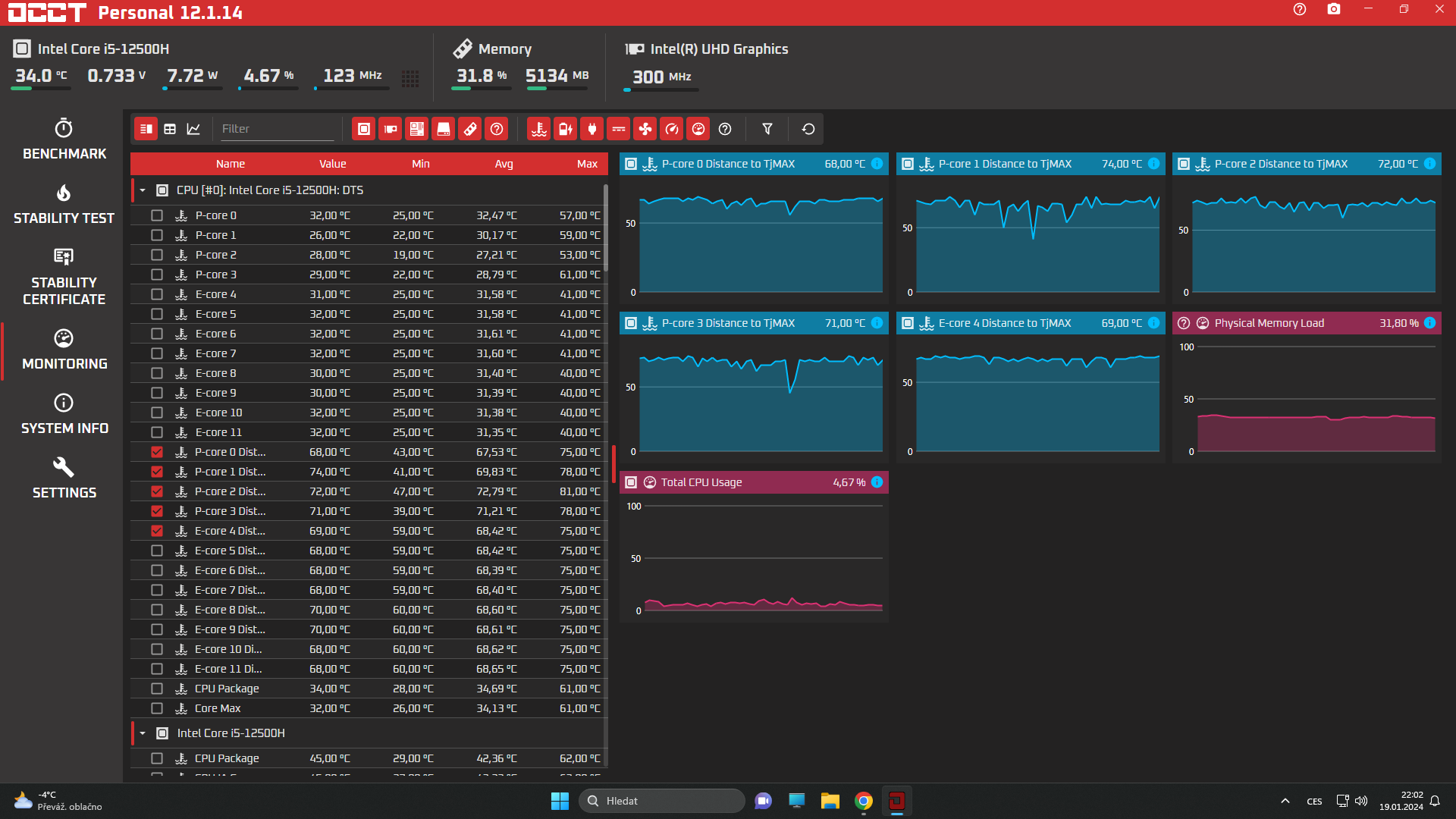
Task: Check the P-core 3 temperature checkbox
Action: tap(157, 275)
